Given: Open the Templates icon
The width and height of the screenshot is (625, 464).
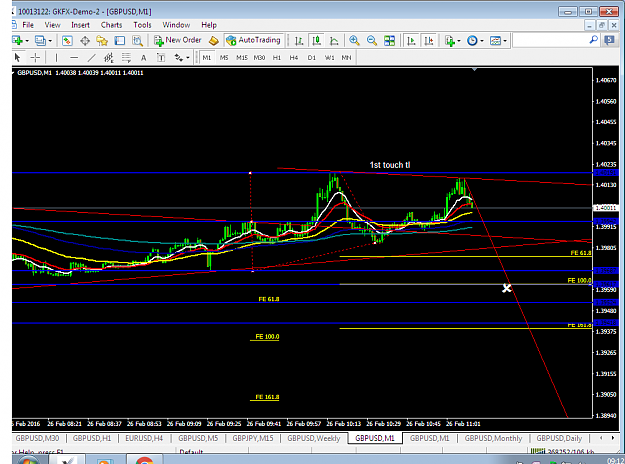Looking at the screenshot, I should tap(495, 40).
